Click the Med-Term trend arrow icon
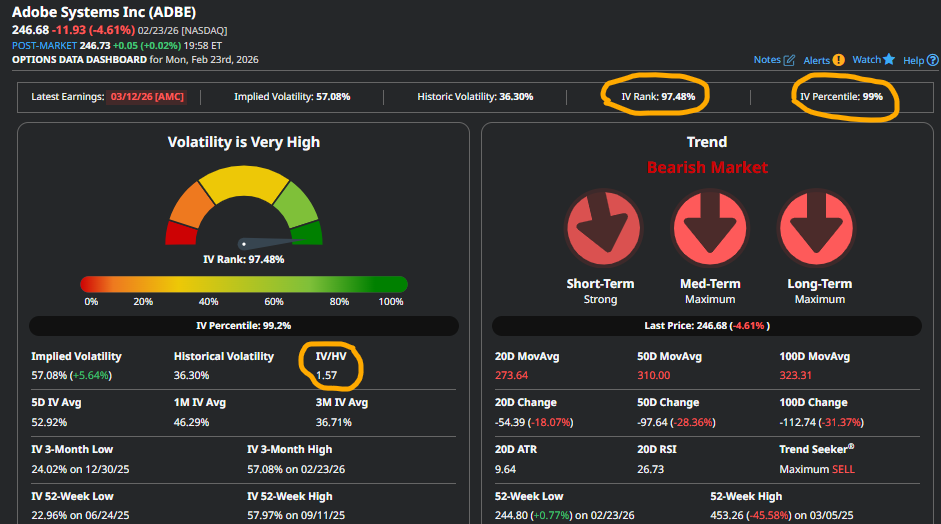The width and height of the screenshot is (941, 524). tap(710, 227)
